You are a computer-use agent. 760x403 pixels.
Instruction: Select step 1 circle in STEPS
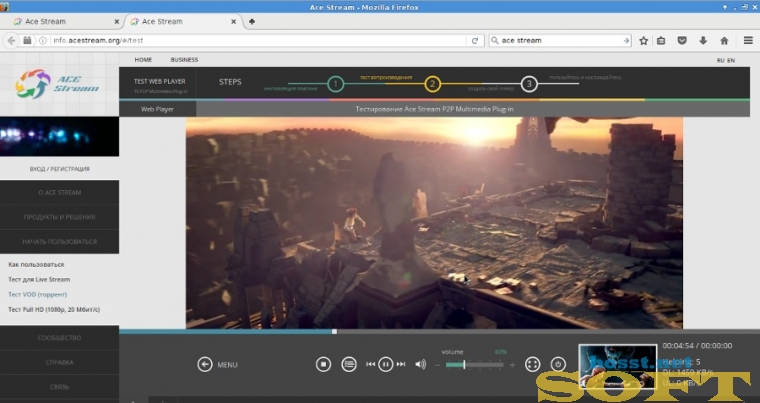click(x=335, y=84)
